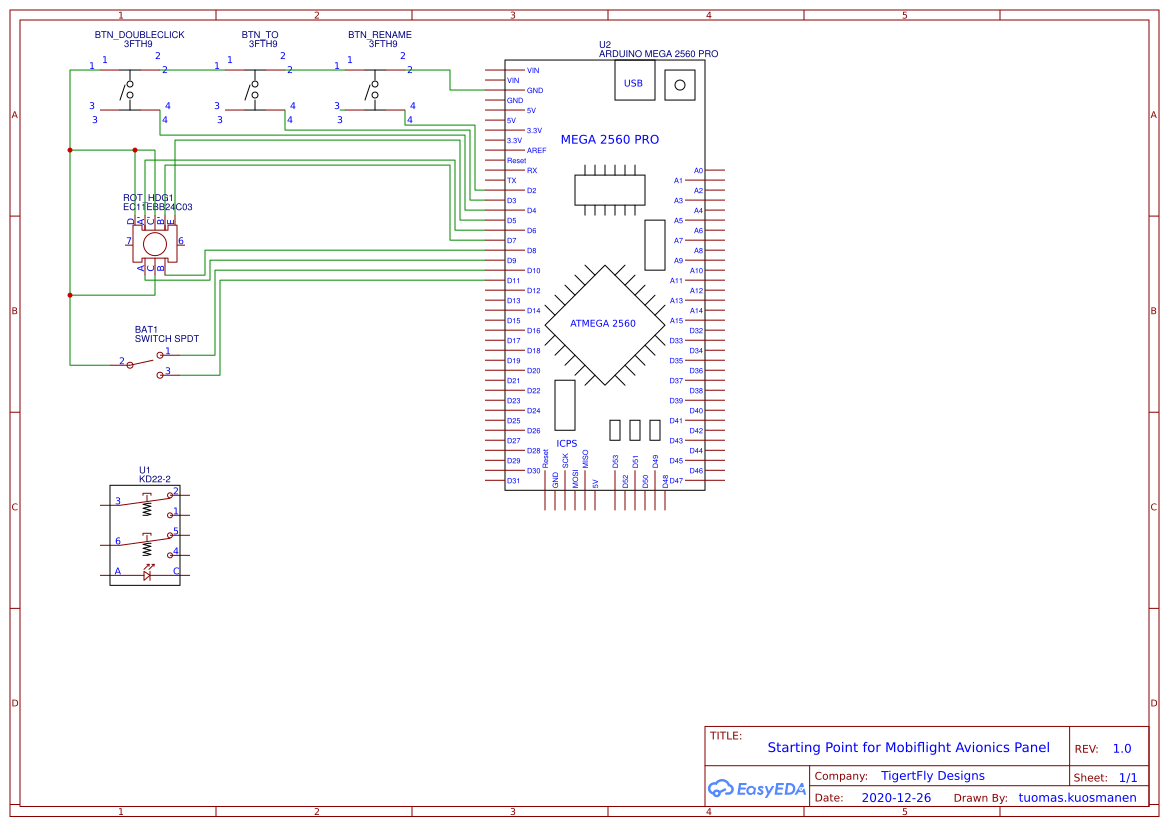Select the title 'Starting Point for Mobiflight Avionics Panel'
Viewport: 1169px width, 827px height.
tap(909, 747)
